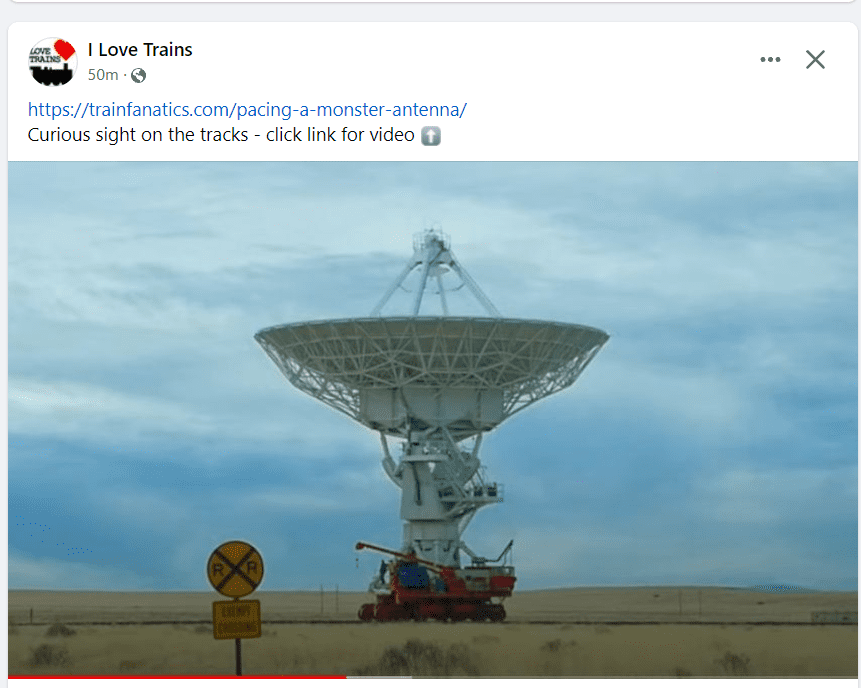
Task: Open the I Love Trains profile picture
Action: (52, 61)
